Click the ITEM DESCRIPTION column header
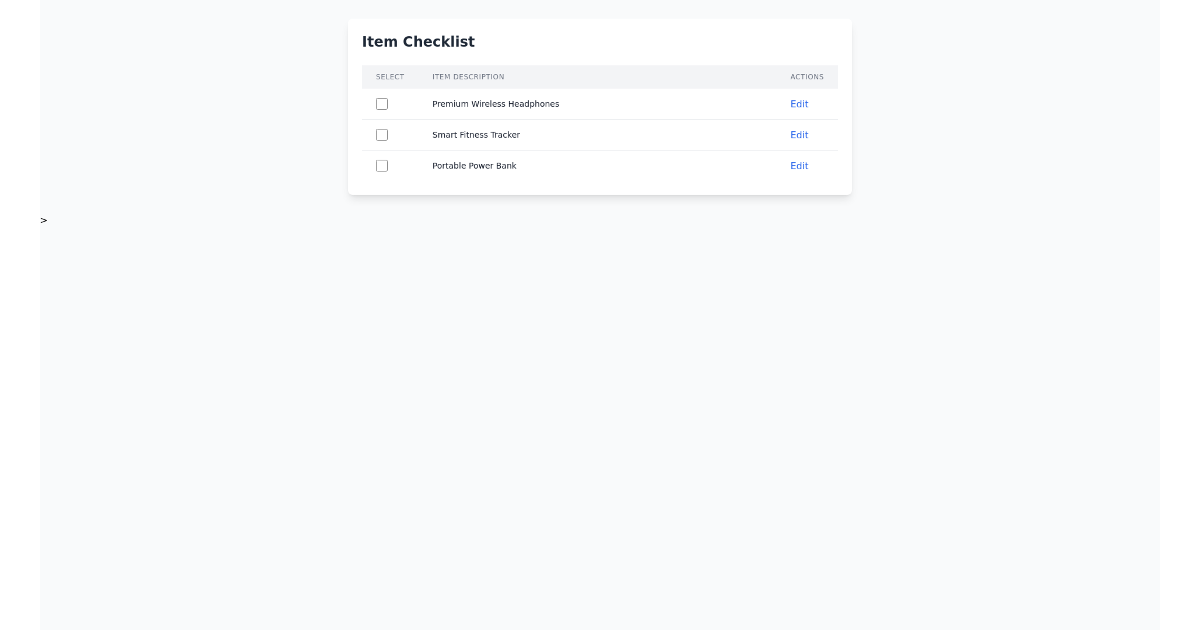 (466, 76)
